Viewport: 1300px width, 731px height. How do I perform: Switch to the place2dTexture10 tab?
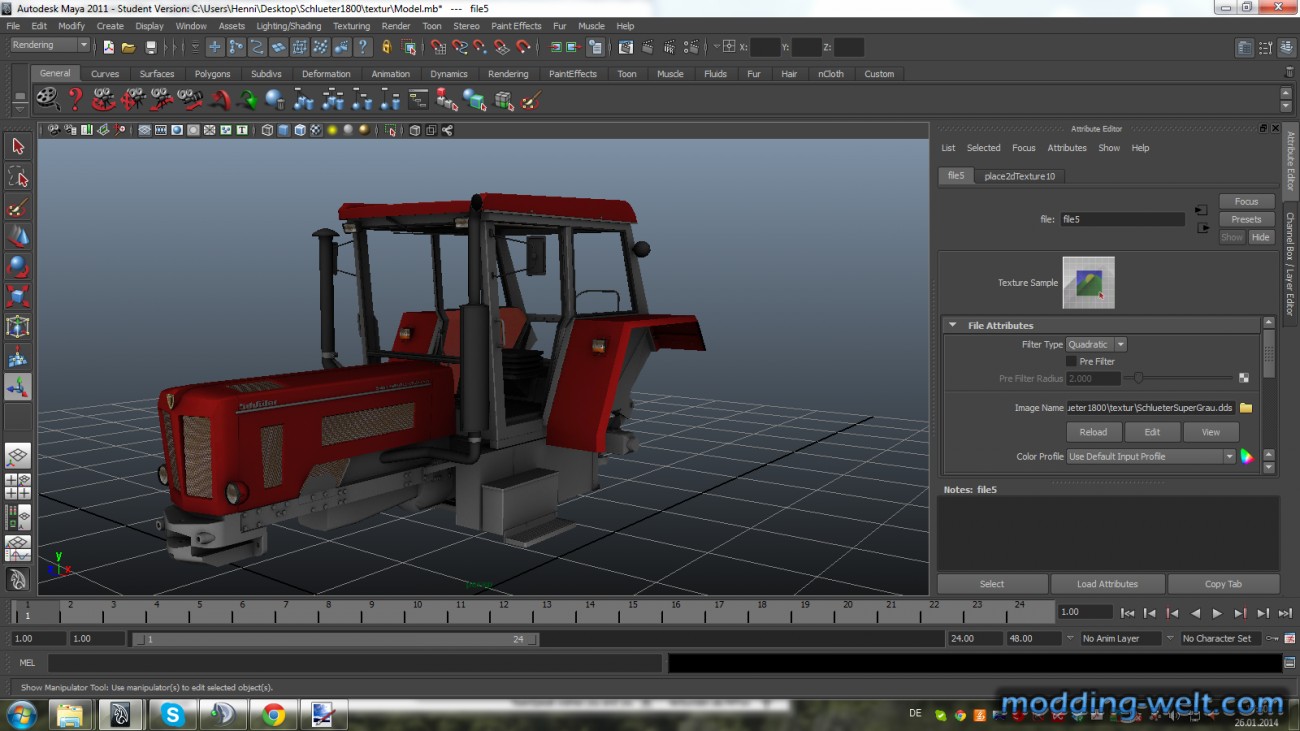click(x=1019, y=176)
